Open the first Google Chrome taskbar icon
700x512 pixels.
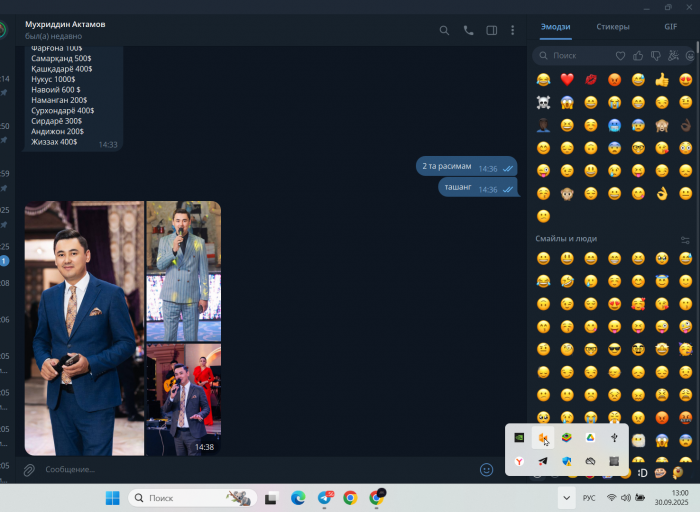(x=350, y=498)
